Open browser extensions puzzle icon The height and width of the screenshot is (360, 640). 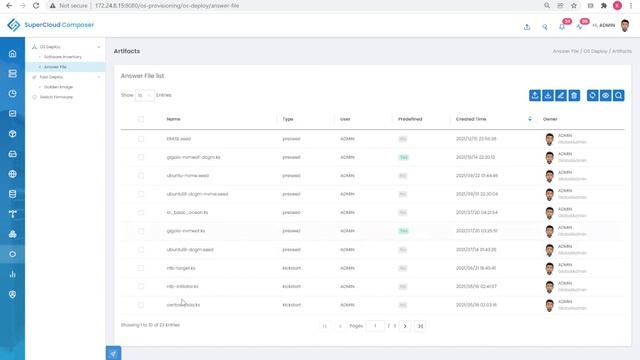click(604, 6)
